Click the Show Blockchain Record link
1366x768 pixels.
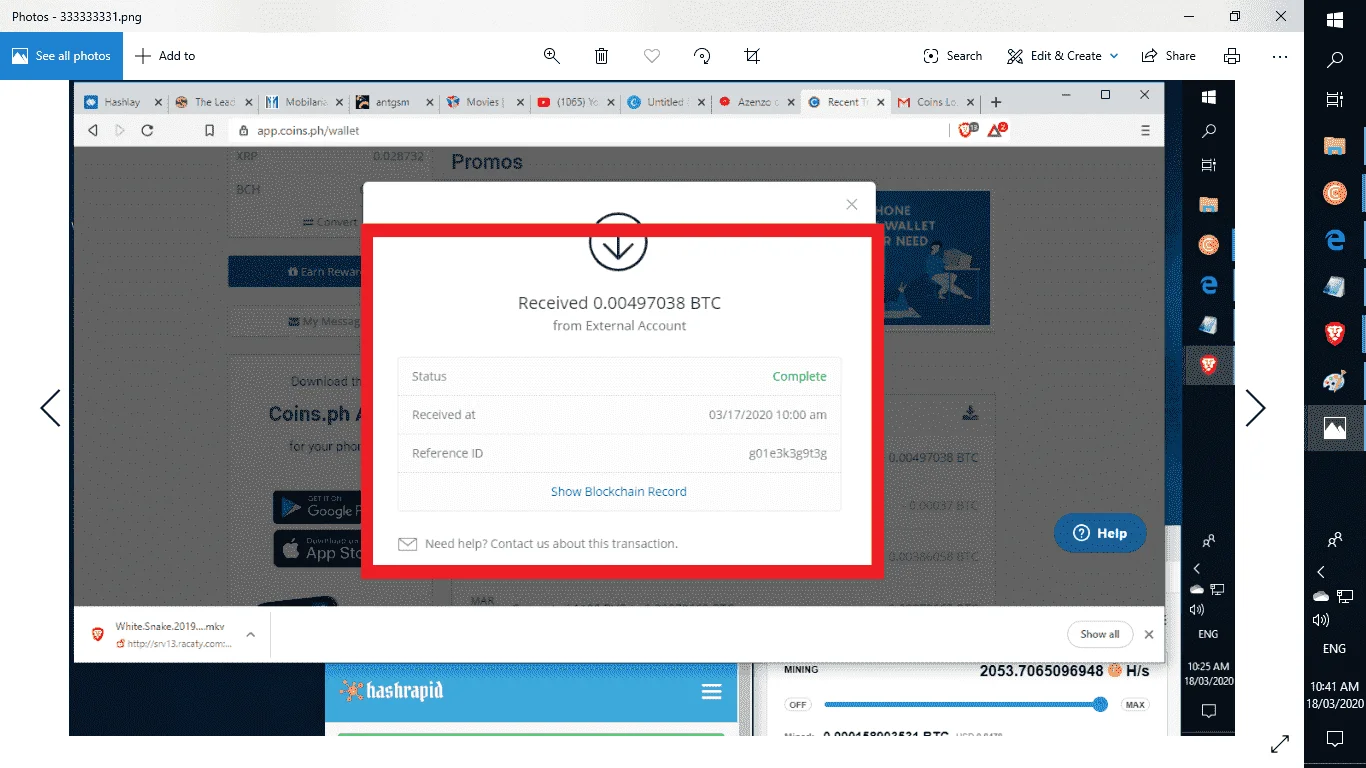[619, 492]
